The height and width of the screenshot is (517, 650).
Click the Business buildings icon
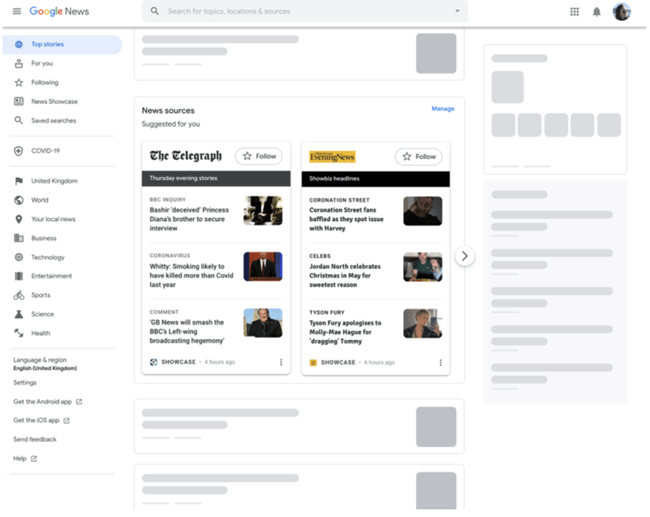point(19,238)
